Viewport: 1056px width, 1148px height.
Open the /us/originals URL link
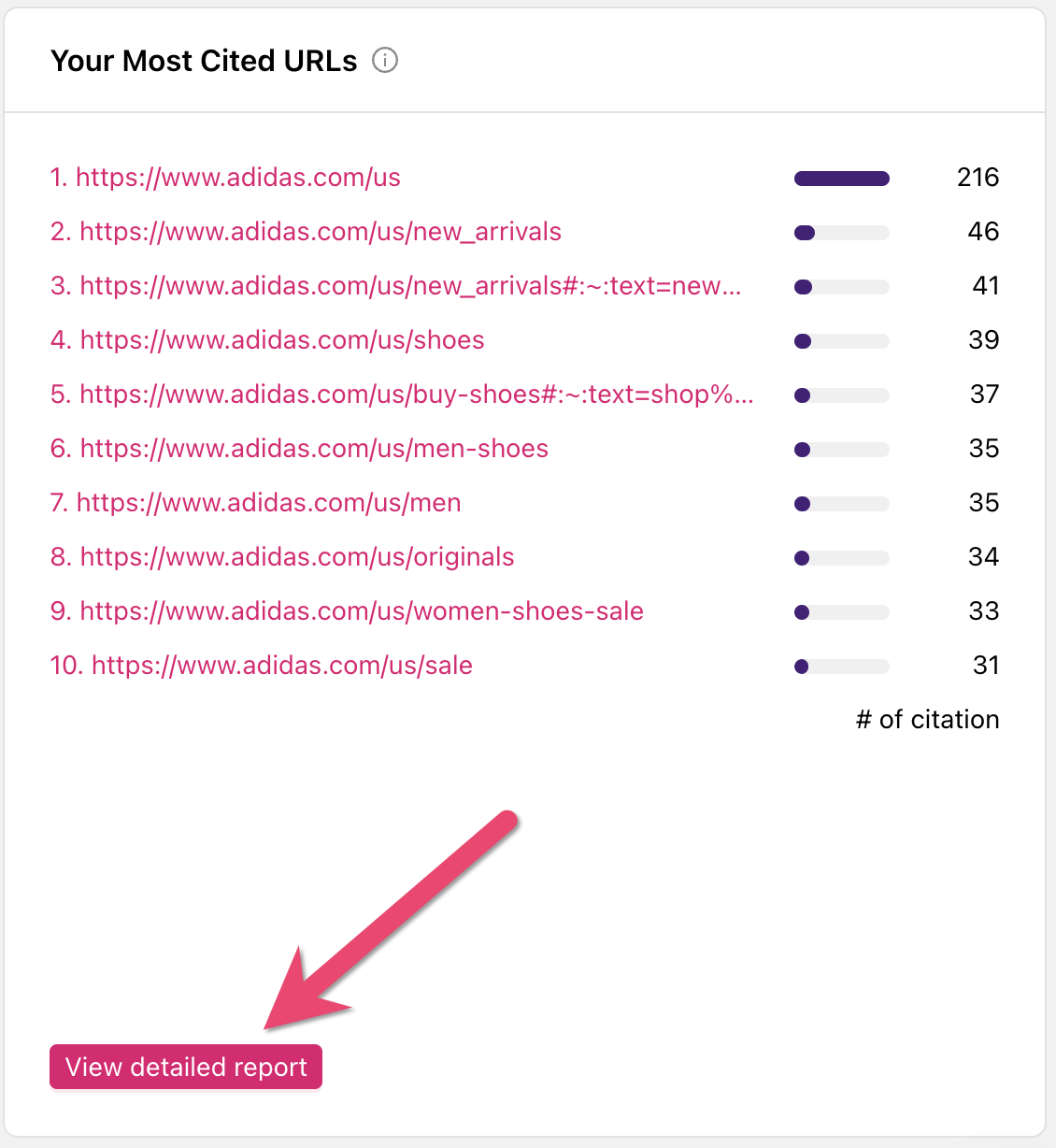pos(282,557)
